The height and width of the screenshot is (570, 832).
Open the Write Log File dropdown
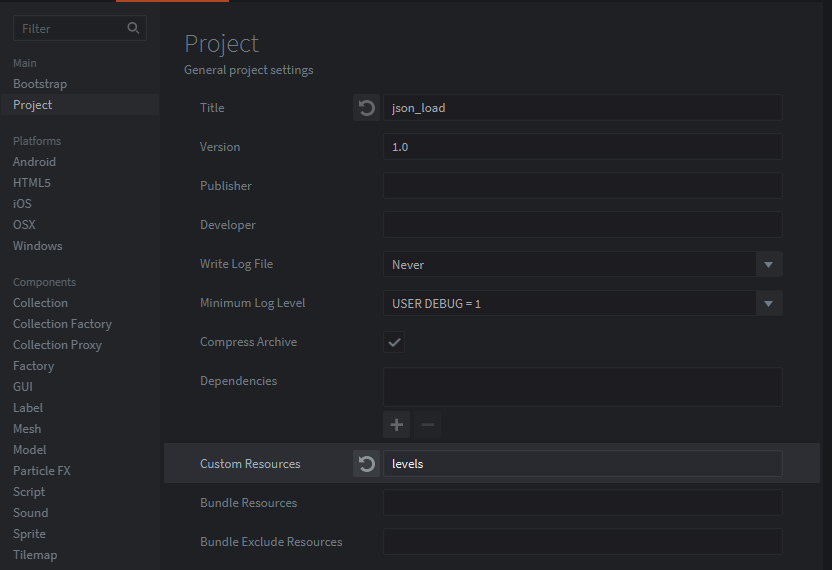tap(768, 265)
